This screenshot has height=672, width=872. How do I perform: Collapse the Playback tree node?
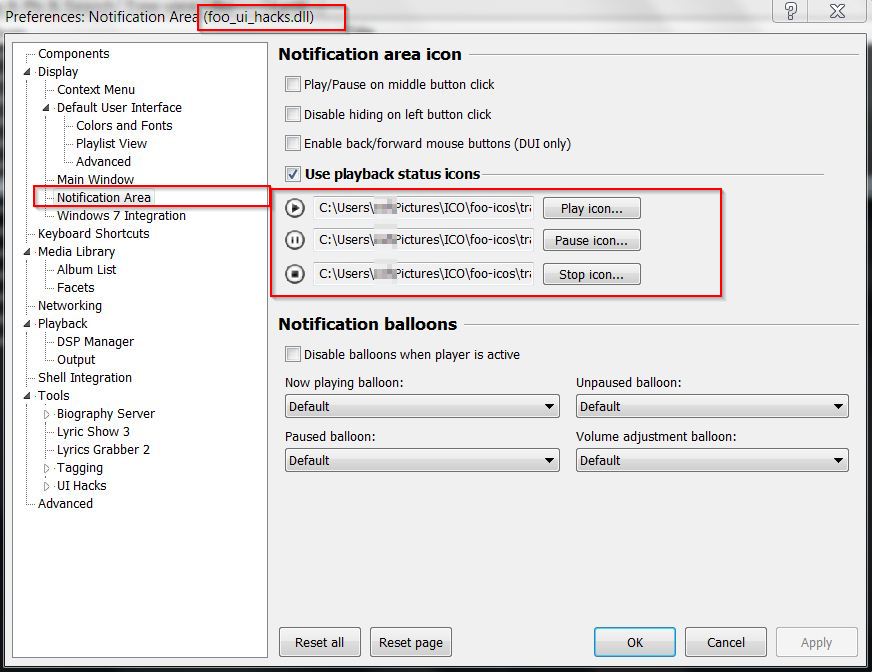(x=27, y=323)
